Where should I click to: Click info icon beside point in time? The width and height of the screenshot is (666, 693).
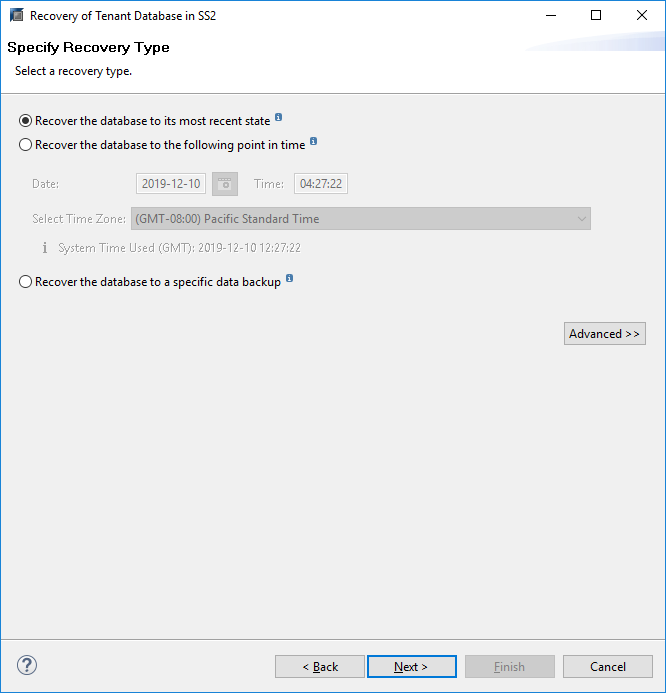pyautogui.click(x=314, y=142)
